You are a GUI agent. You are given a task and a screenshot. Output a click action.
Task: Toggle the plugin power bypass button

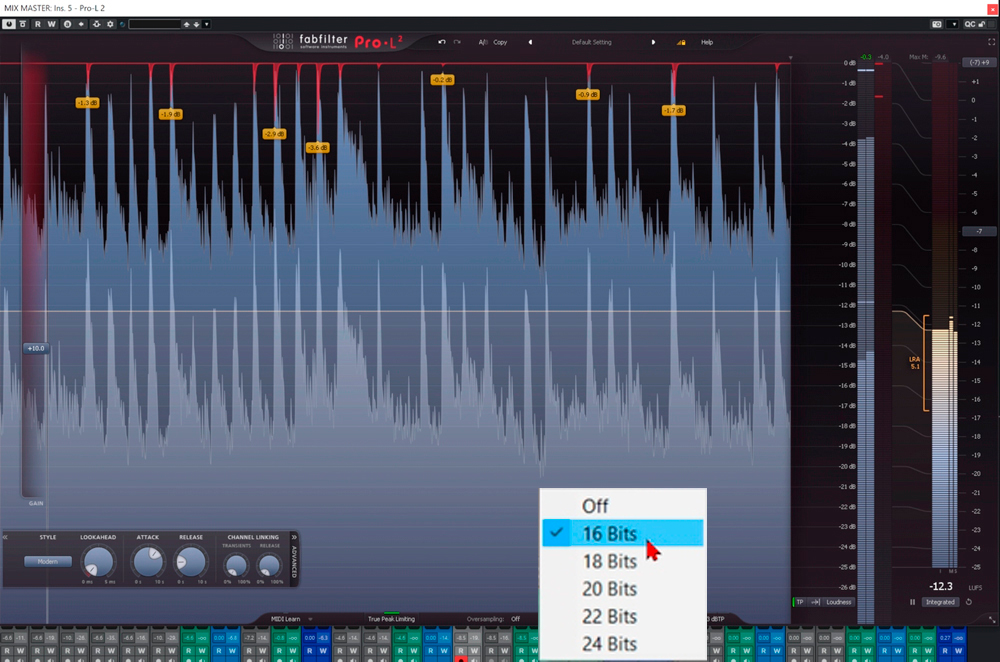coord(8,24)
